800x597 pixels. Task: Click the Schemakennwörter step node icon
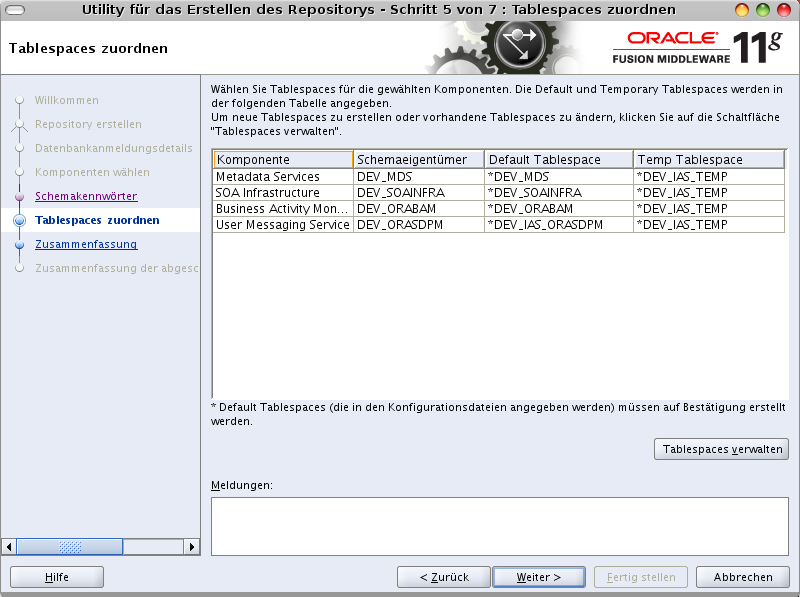(x=20, y=196)
